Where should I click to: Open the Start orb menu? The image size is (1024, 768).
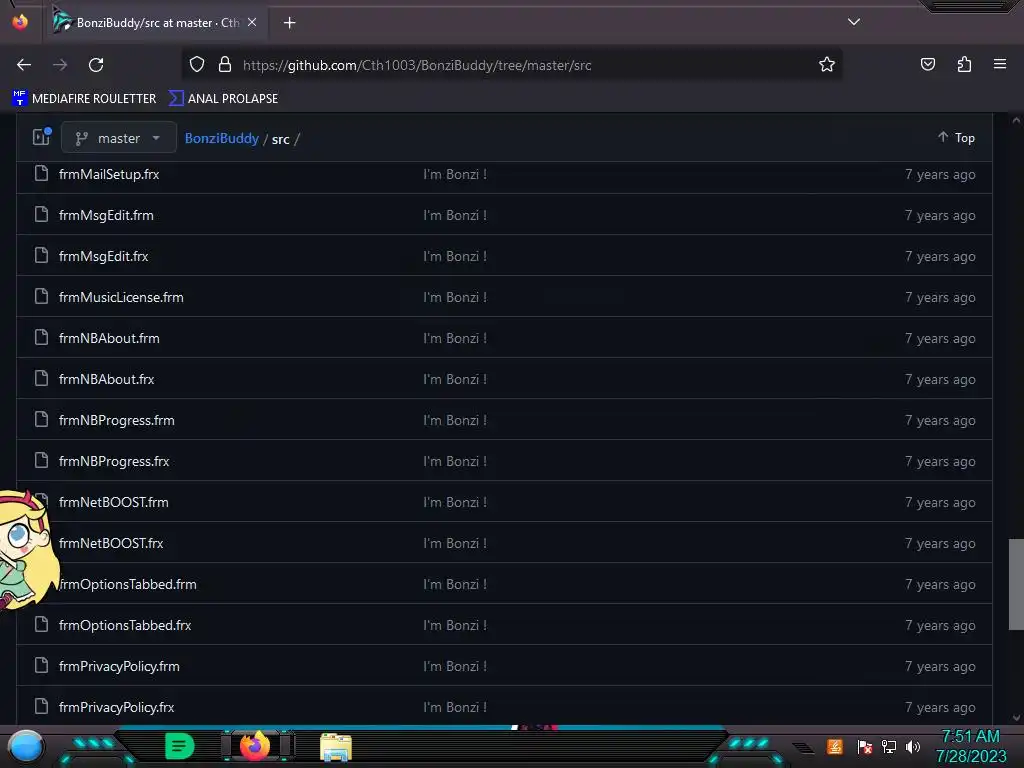[x=26, y=746]
